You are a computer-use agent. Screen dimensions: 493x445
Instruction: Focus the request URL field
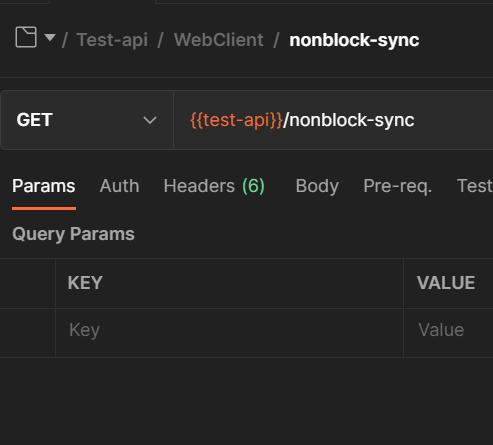[333, 120]
